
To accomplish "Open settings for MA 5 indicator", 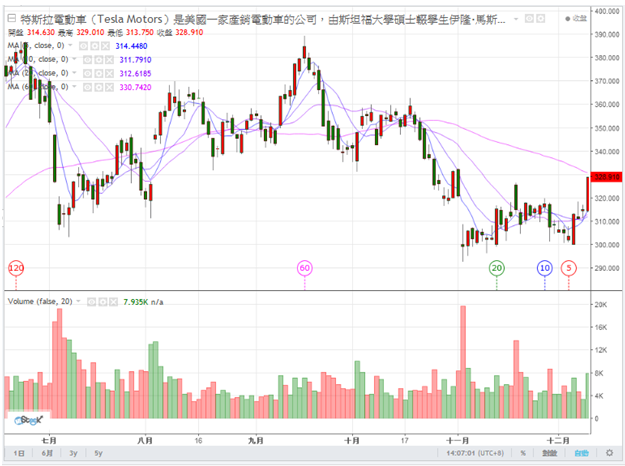I will (x=94, y=46).
